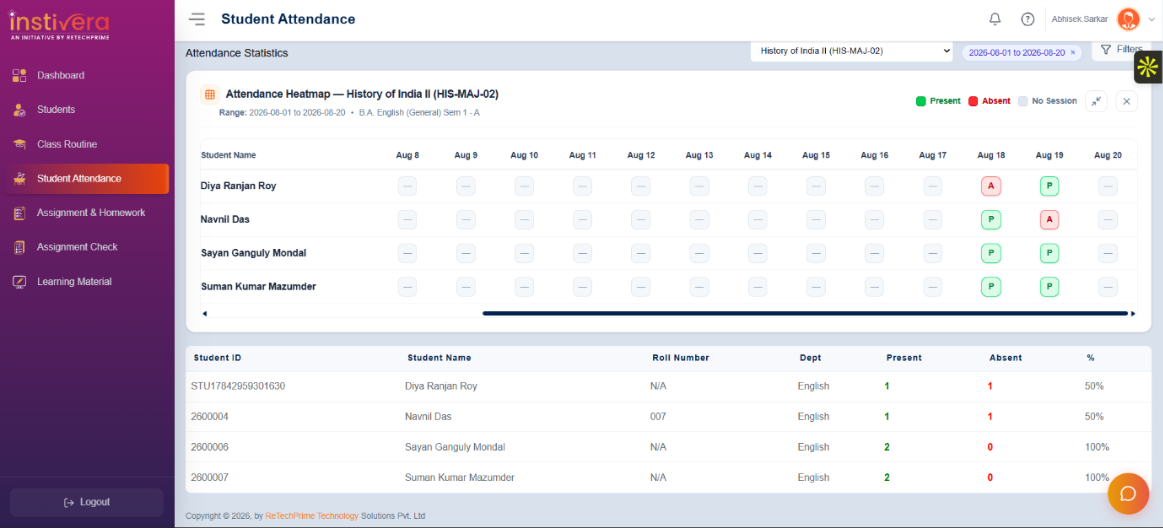Screen dimensions: 1163x528
Task: Click the green Present legend swatch
Action: coord(920,101)
